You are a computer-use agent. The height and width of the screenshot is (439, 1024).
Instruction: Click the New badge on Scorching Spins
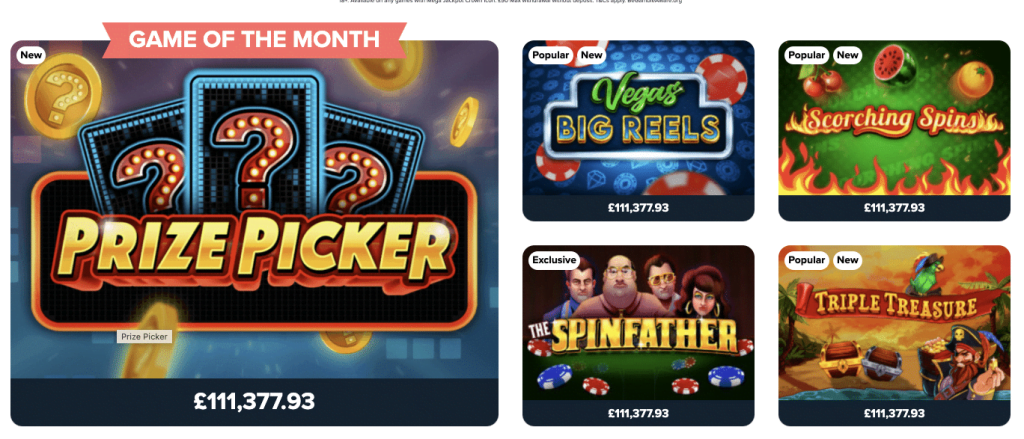848,55
